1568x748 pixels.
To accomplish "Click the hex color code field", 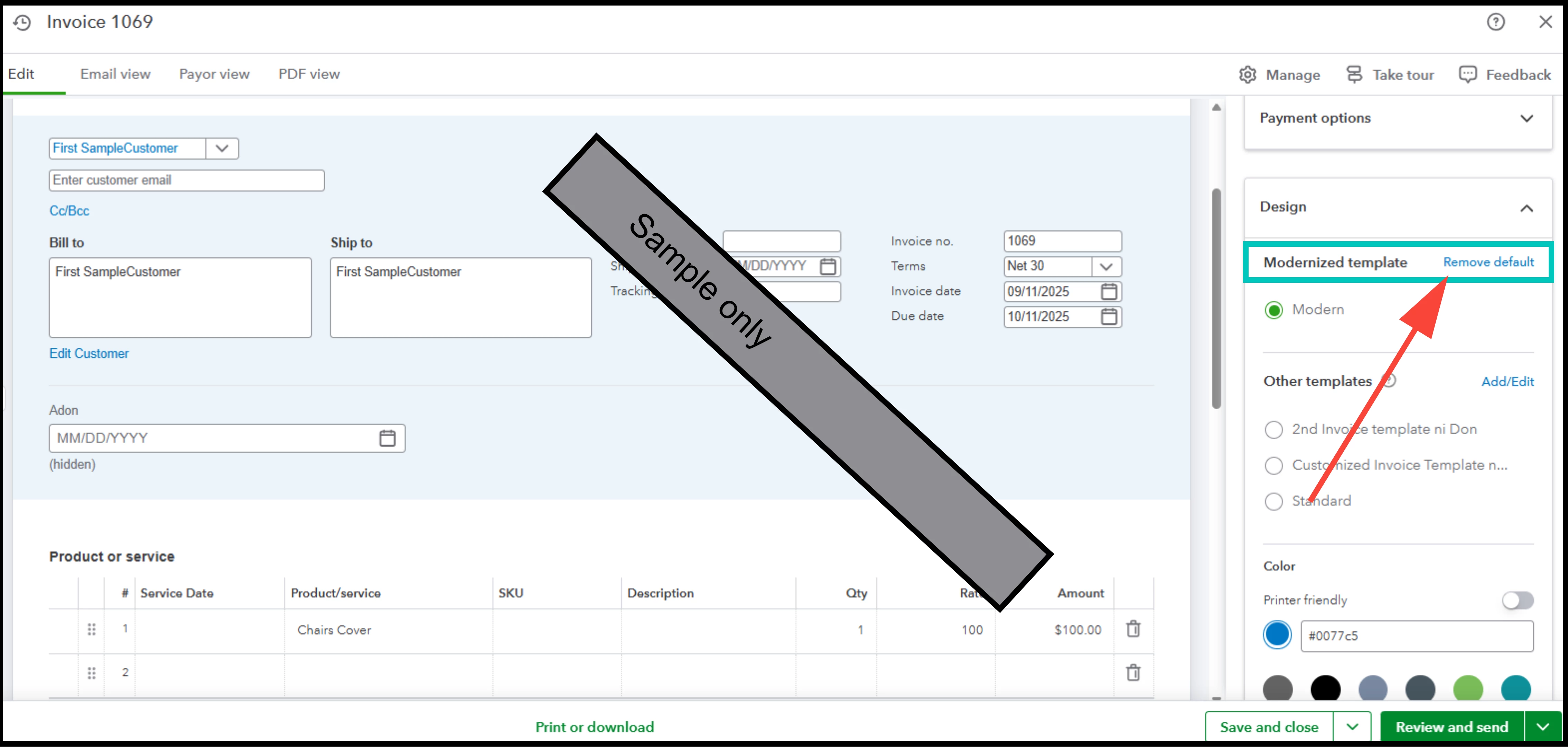I will (1417, 636).
